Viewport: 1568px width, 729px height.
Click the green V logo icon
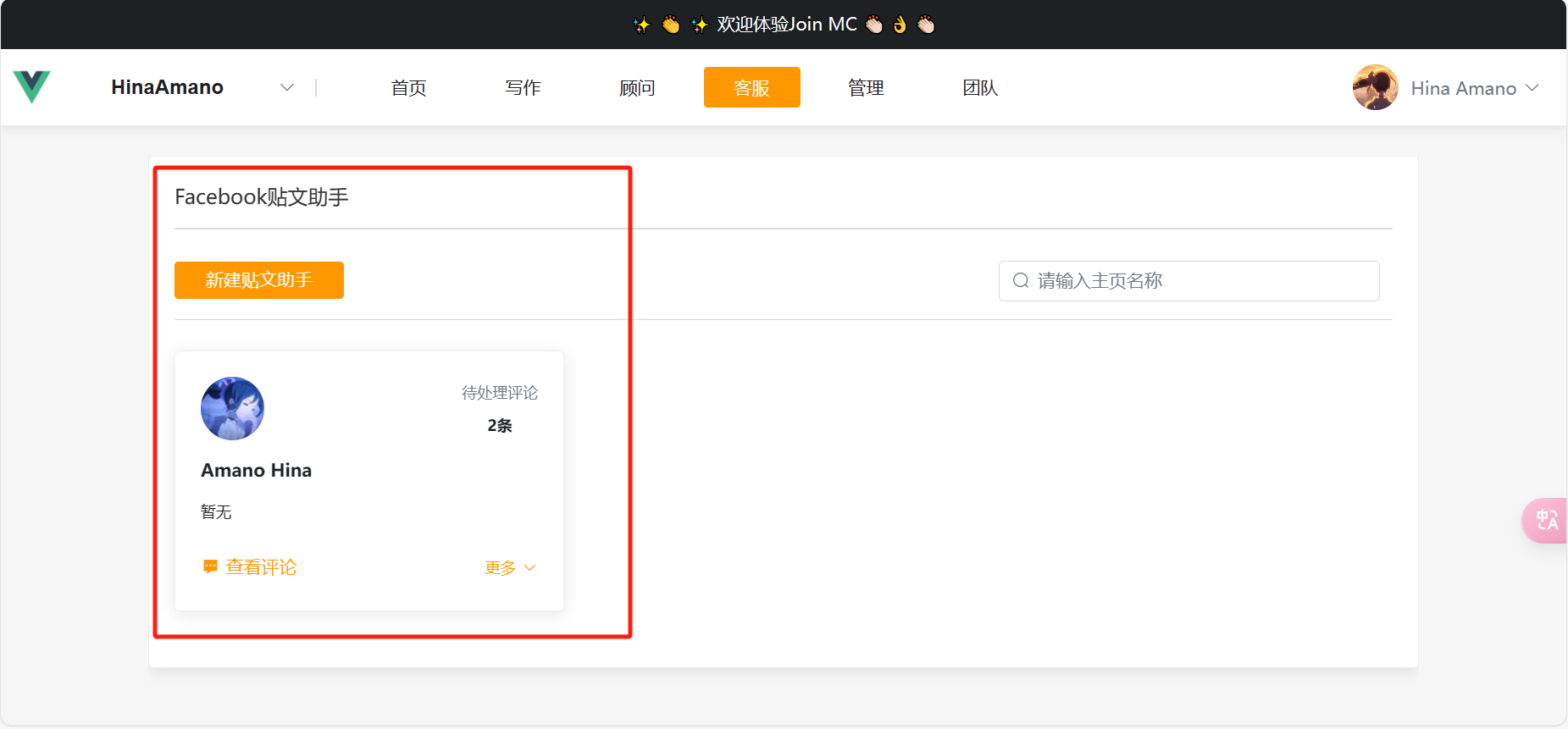pyautogui.click(x=32, y=87)
